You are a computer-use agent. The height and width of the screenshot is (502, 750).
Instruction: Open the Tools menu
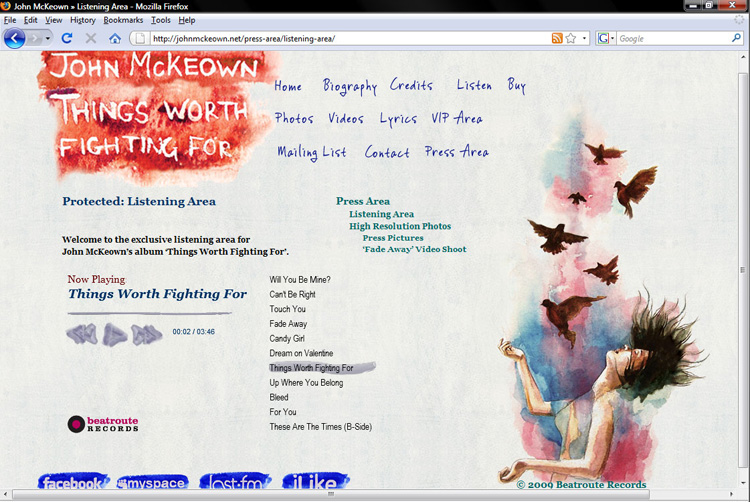[161, 20]
